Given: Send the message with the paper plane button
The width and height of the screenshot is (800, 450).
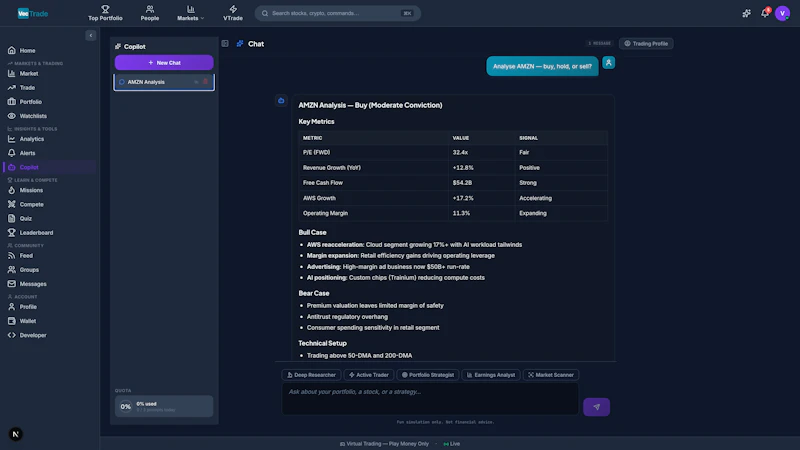Looking at the screenshot, I should pyautogui.click(x=596, y=407).
